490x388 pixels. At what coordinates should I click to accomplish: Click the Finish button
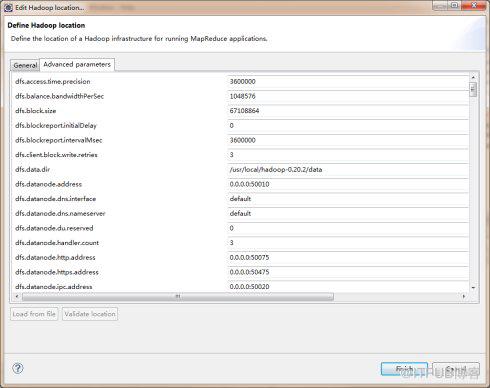pos(404,369)
